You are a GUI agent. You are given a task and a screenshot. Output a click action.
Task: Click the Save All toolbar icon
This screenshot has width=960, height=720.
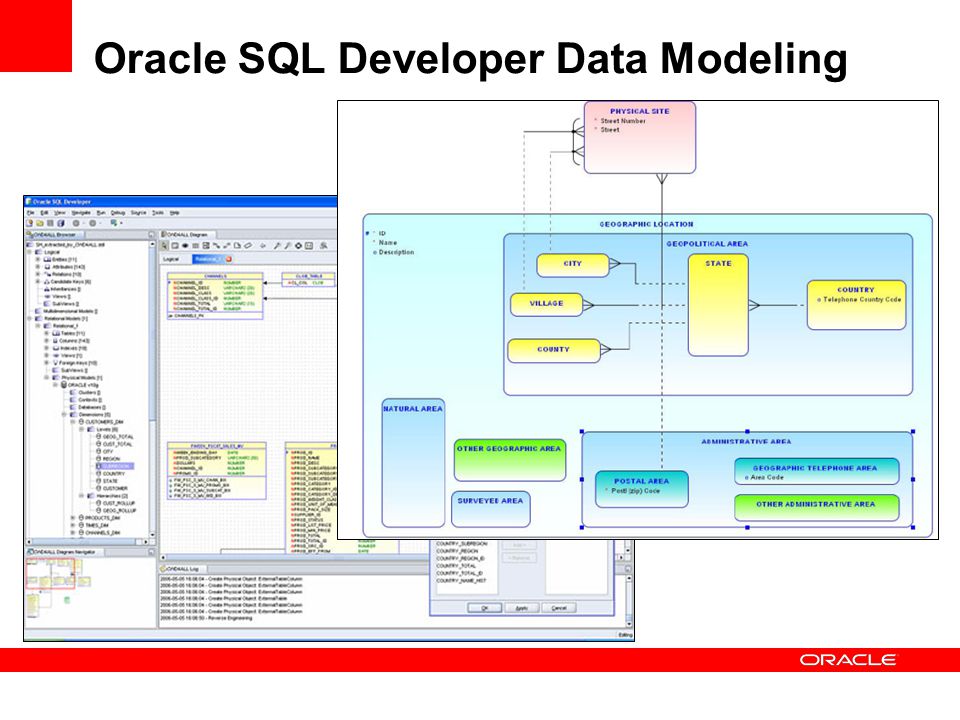61,223
